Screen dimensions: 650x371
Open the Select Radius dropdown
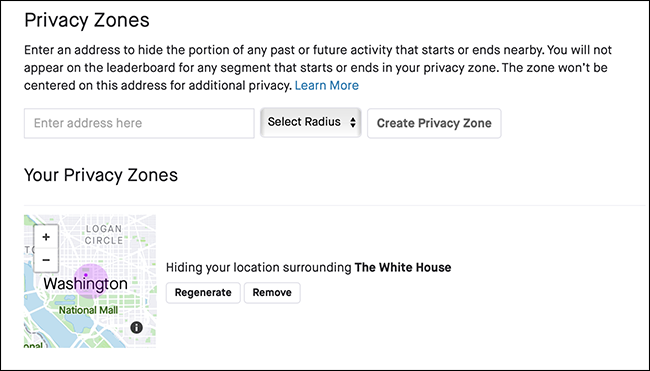point(310,122)
